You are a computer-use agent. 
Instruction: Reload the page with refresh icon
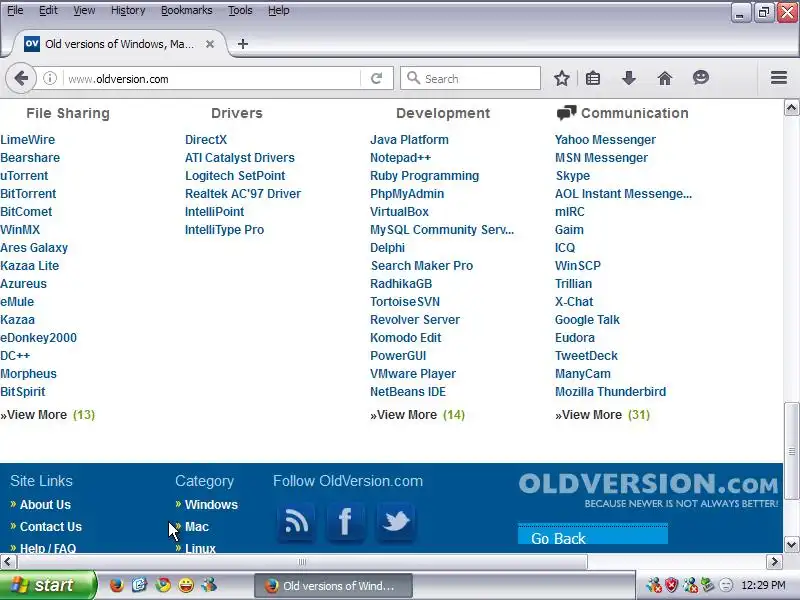tap(377, 79)
